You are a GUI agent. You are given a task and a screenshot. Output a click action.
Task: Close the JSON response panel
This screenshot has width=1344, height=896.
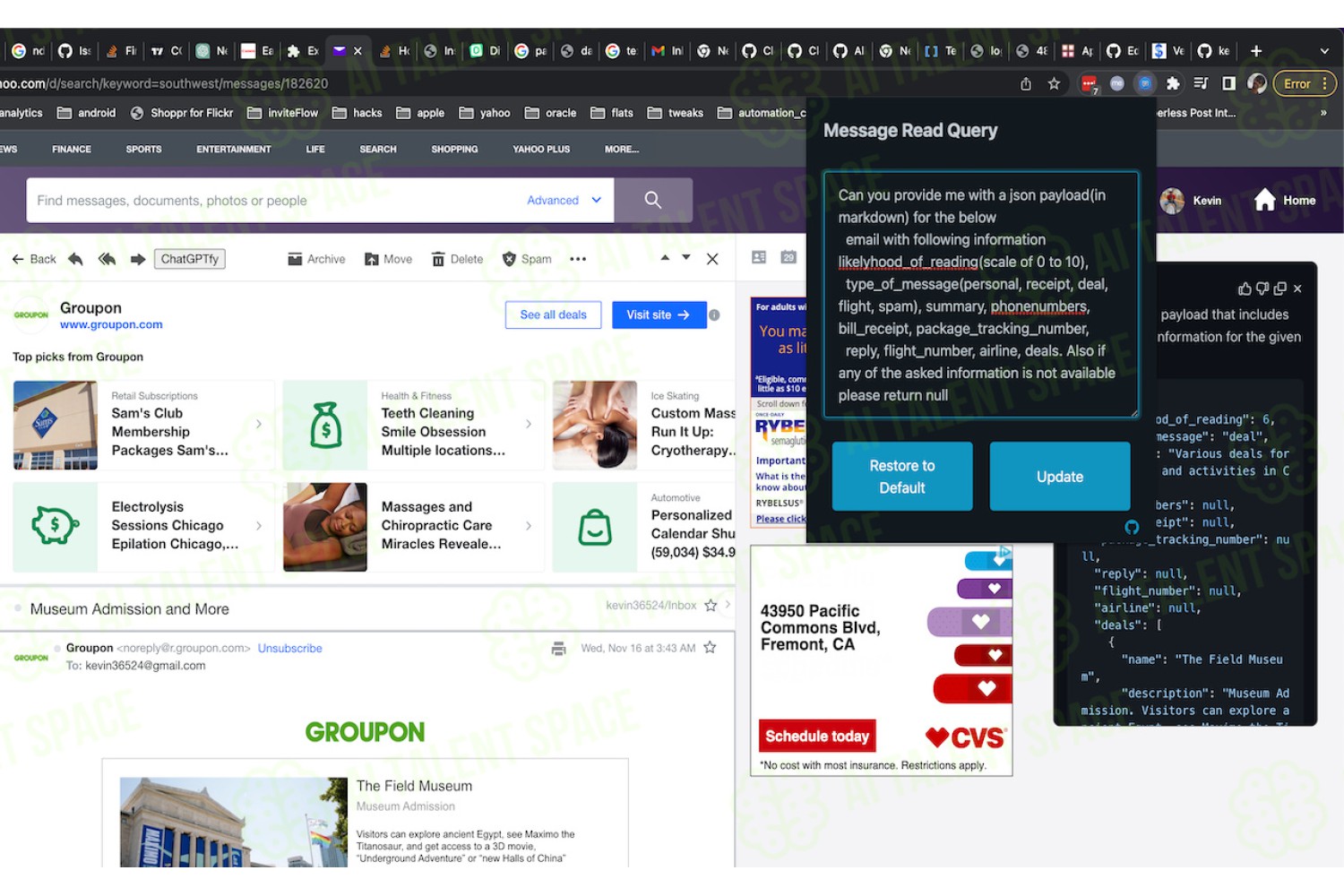(1297, 289)
